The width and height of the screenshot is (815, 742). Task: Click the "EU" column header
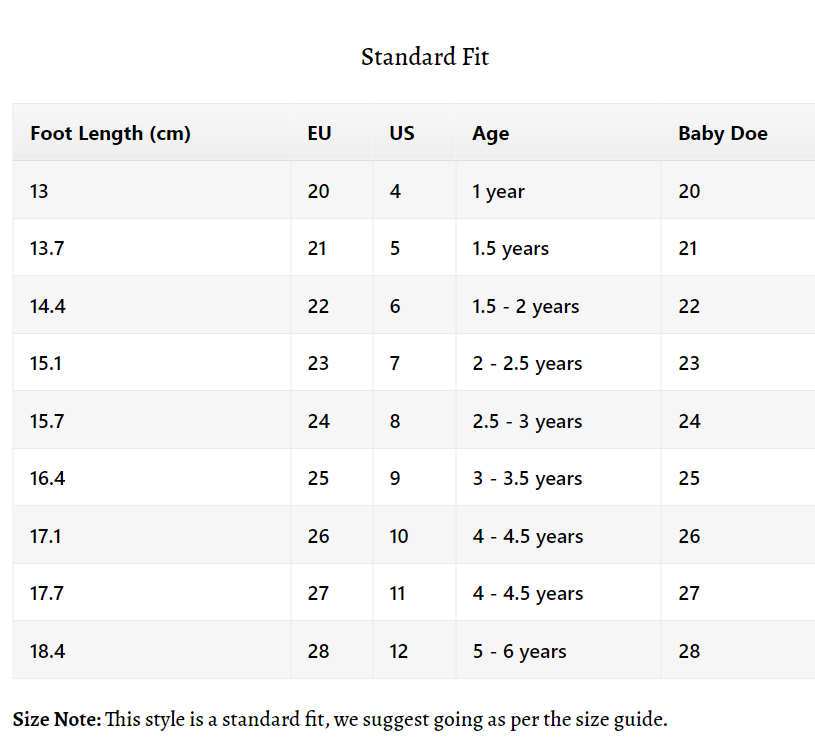(319, 133)
